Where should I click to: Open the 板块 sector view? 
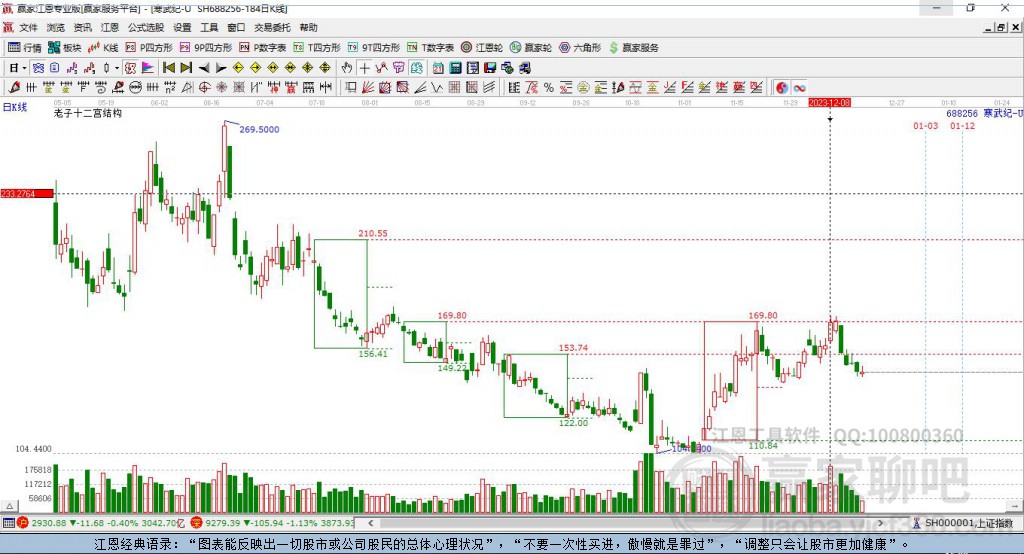(64, 48)
